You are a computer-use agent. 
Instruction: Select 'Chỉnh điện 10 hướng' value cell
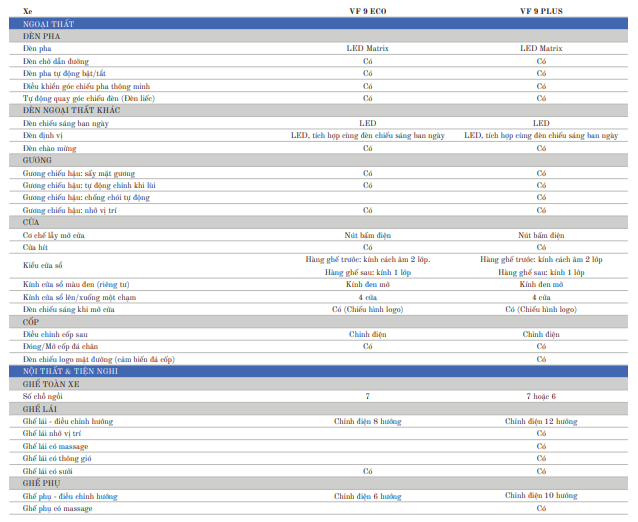(x=541, y=495)
